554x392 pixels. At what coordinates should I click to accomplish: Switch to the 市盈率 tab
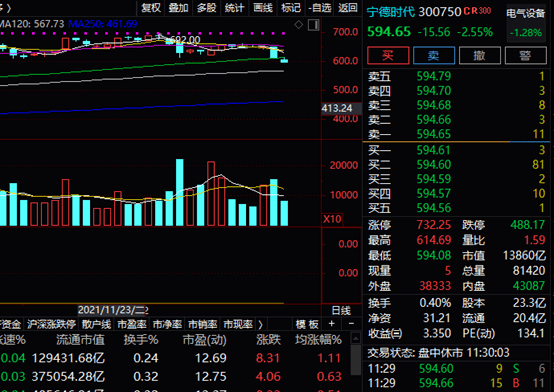point(132,324)
